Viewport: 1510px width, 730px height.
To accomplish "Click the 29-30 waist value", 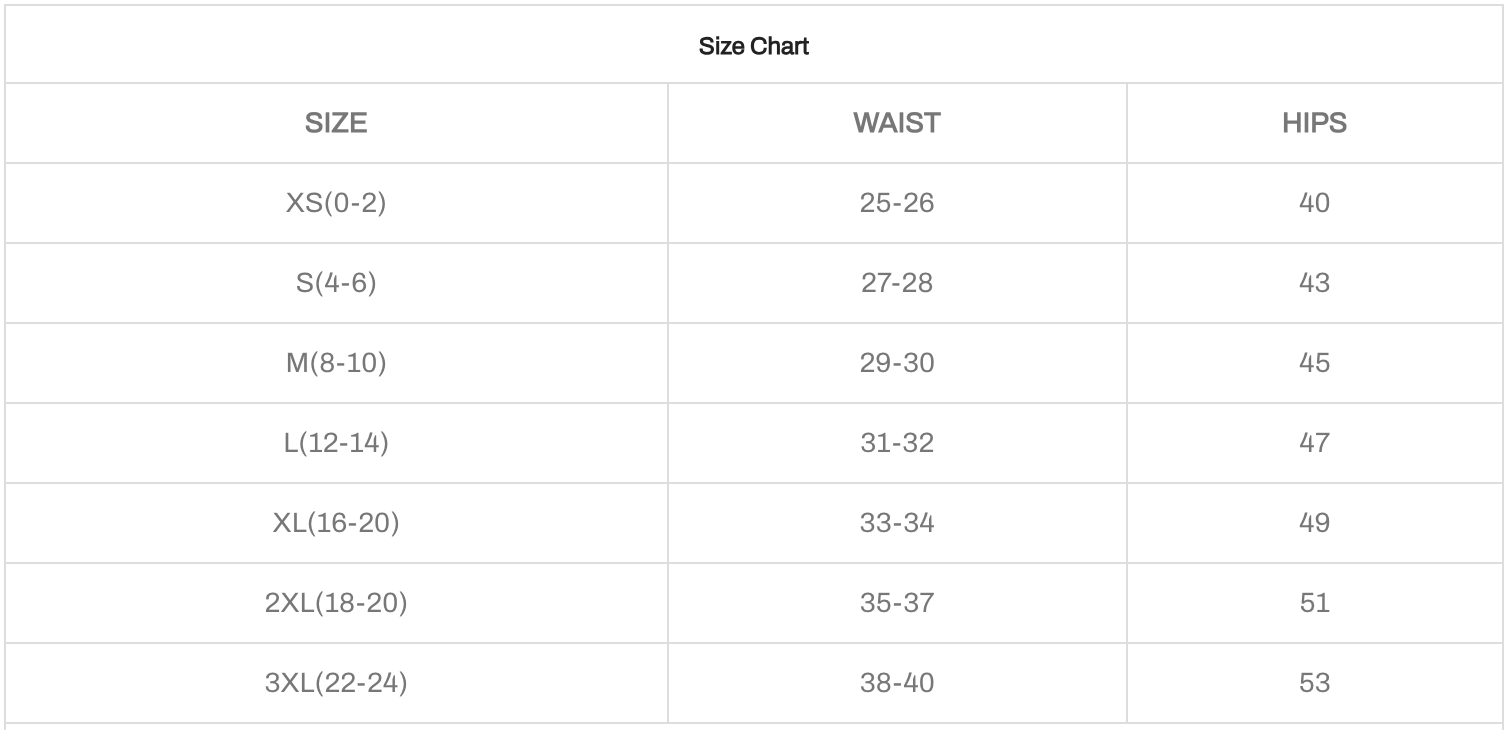I will 897,363.
